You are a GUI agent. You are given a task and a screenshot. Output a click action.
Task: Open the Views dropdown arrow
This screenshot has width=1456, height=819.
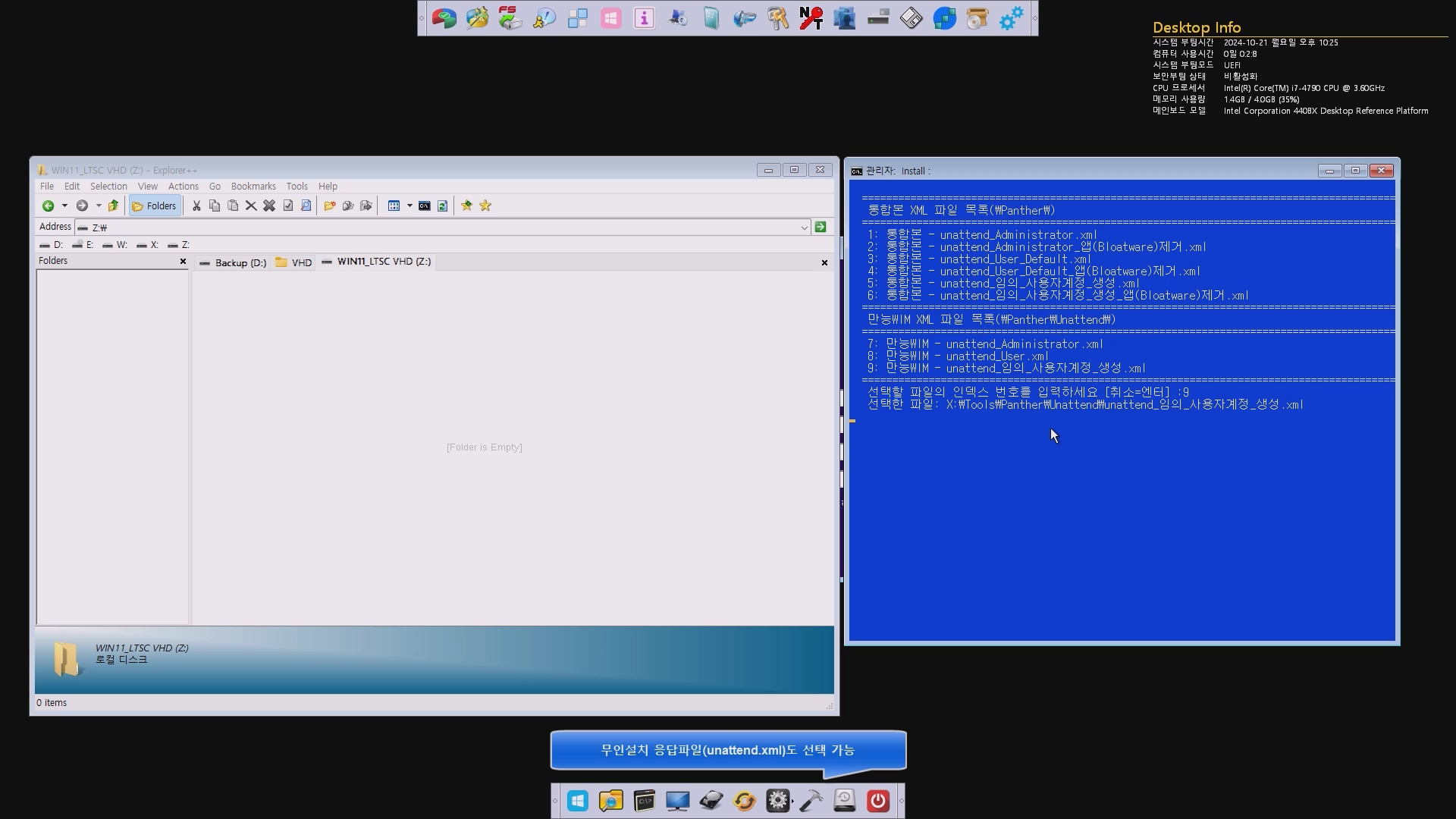(x=409, y=206)
